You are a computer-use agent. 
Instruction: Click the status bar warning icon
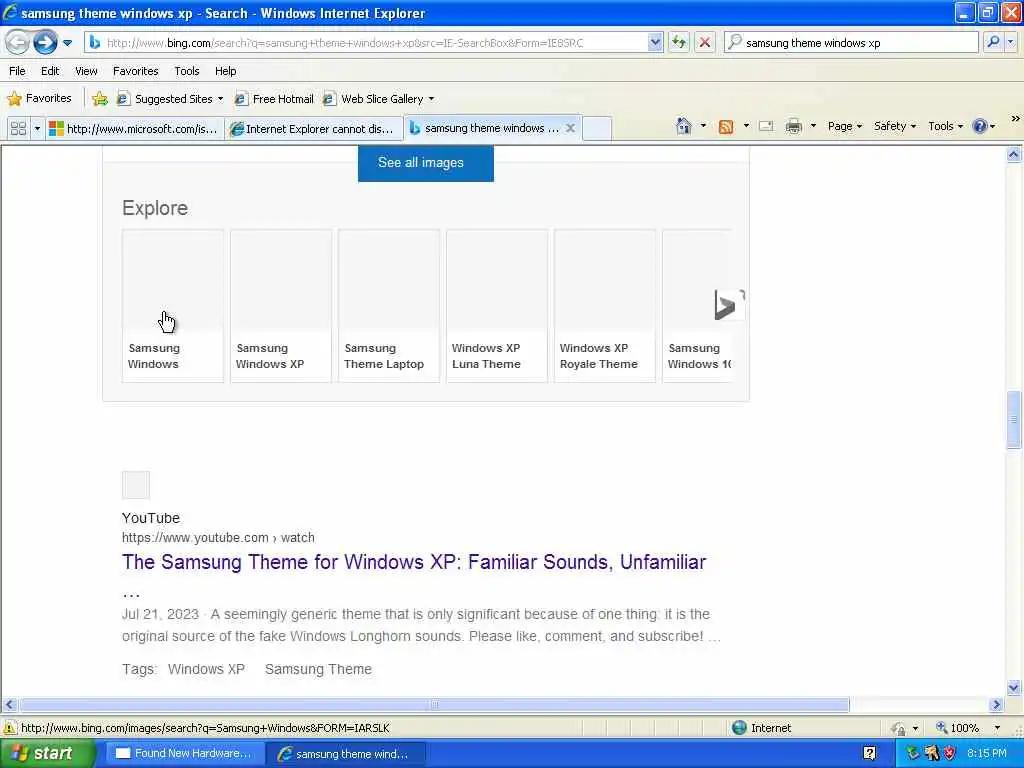click(10, 728)
